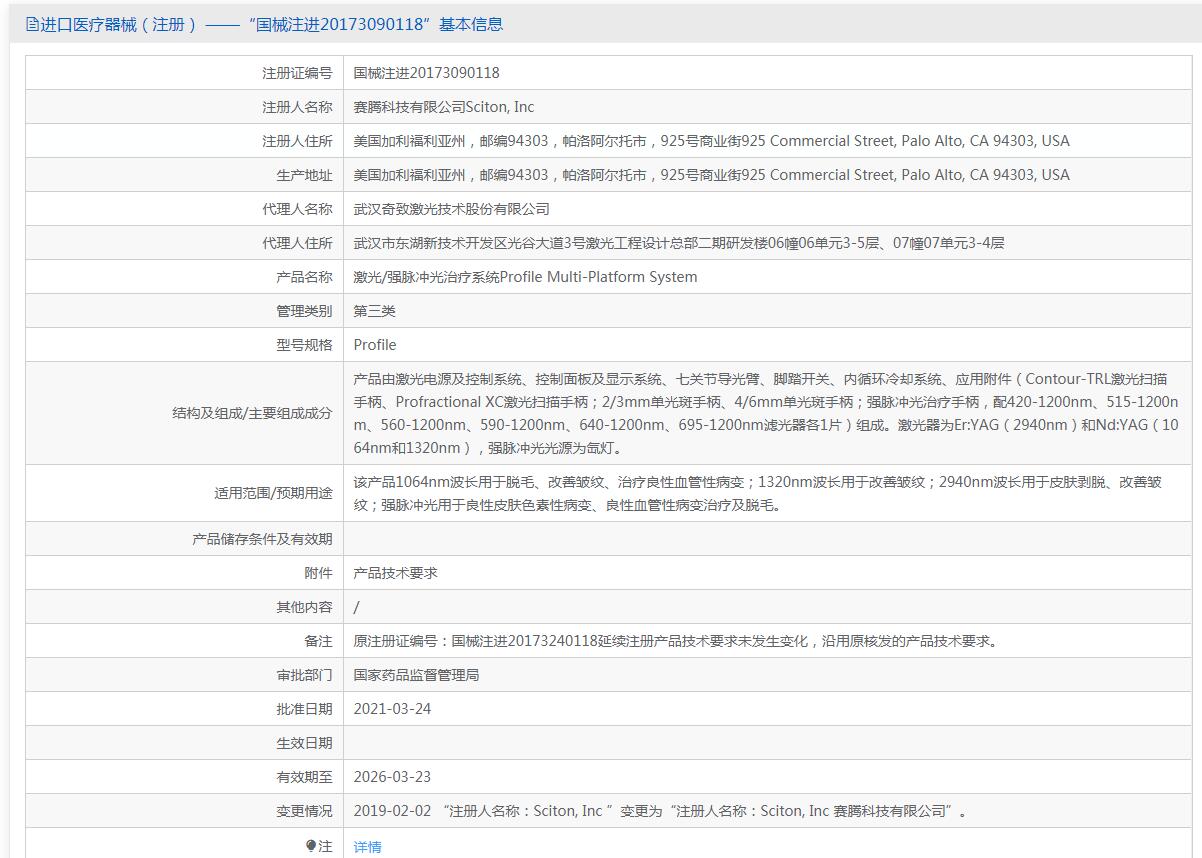Click the 产品技术要求 attachment entry
The height and width of the screenshot is (858, 1202).
pyautogui.click(x=396, y=573)
